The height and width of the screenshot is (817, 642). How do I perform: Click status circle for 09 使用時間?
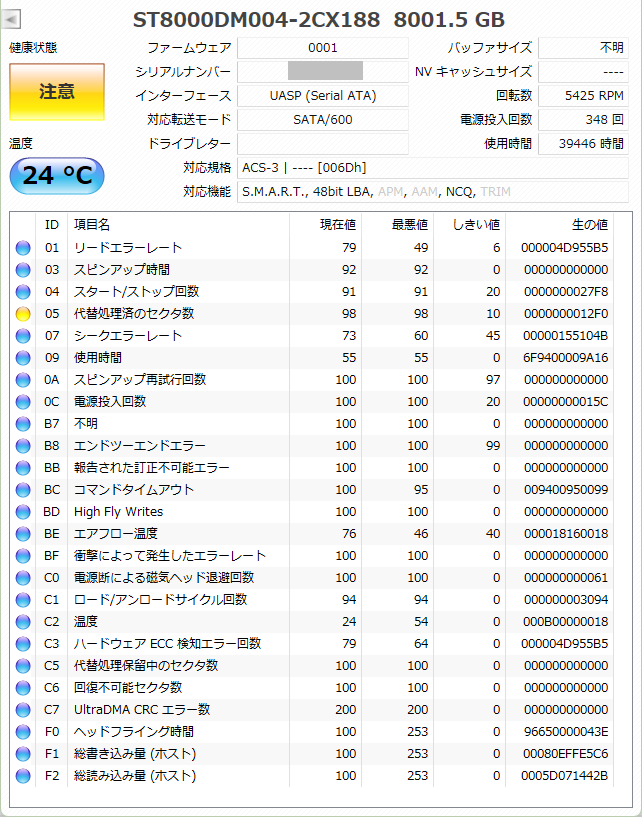(x=23, y=358)
